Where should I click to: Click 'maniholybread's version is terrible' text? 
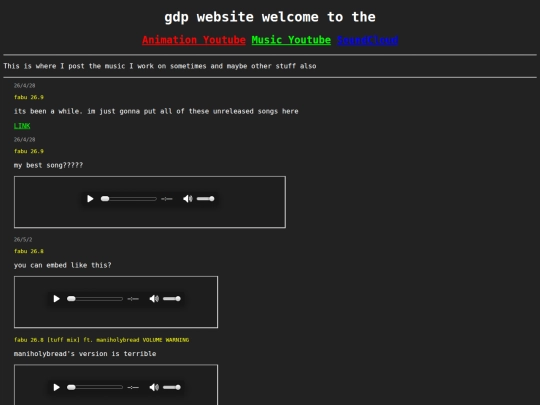[x=85, y=354]
